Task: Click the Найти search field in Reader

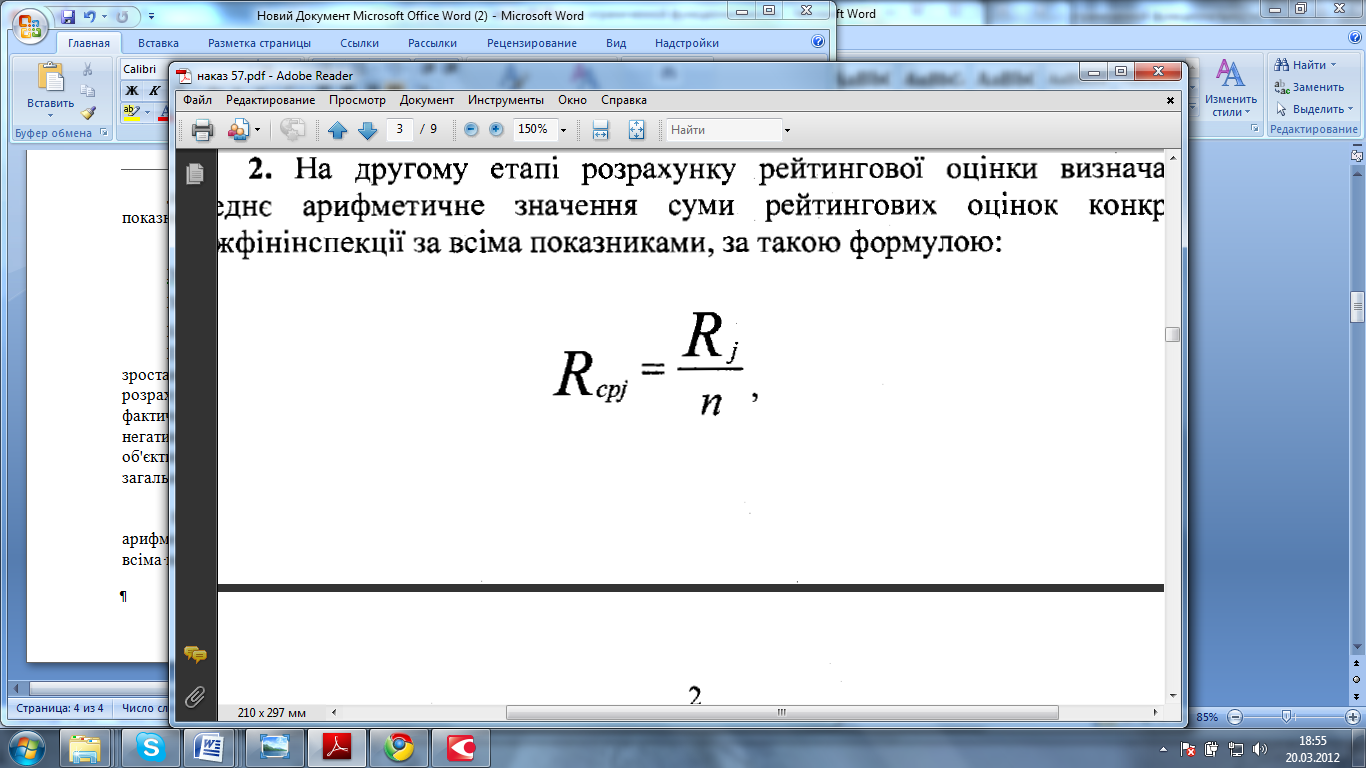Action: [x=724, y=130]
